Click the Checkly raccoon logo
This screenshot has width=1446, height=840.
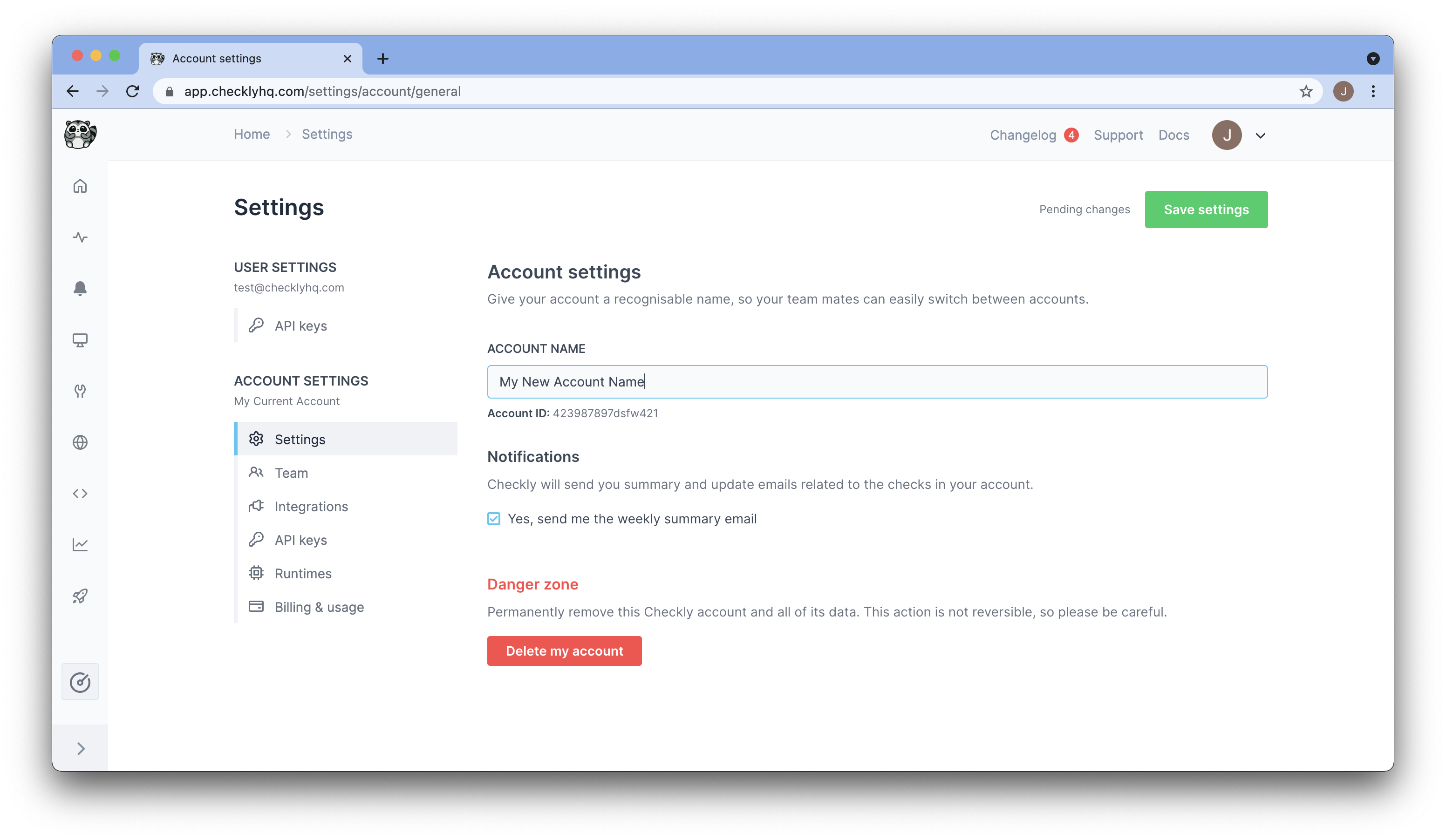[x=80, y=135]
